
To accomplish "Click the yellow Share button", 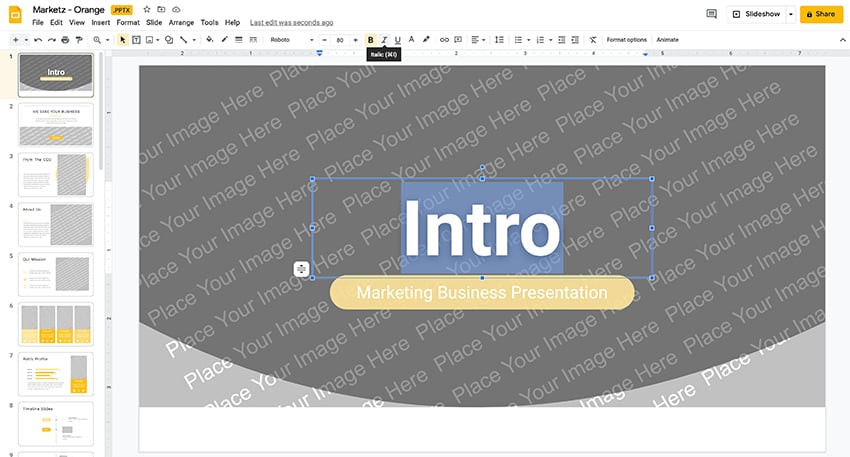I will pyautogui.click(x=818, y=14).
